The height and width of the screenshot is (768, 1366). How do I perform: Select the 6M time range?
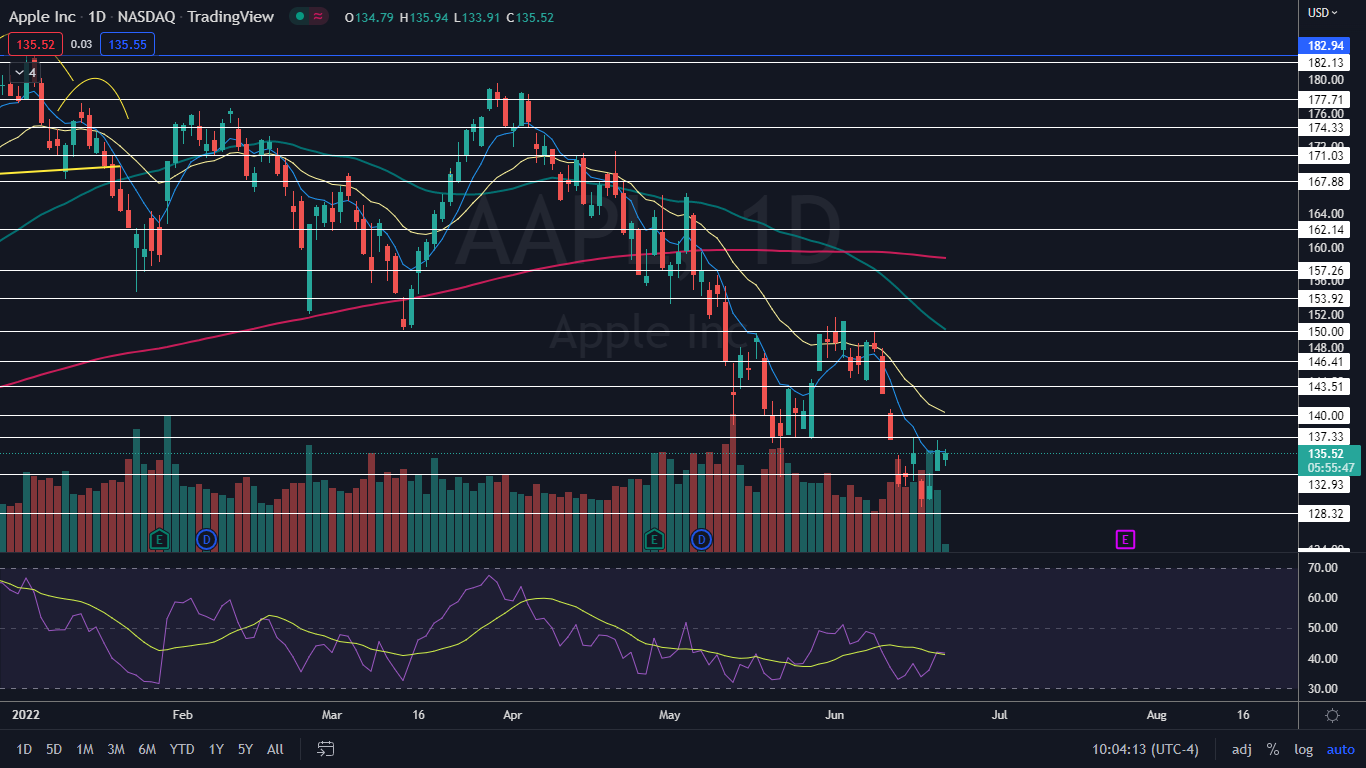[147, 749]
